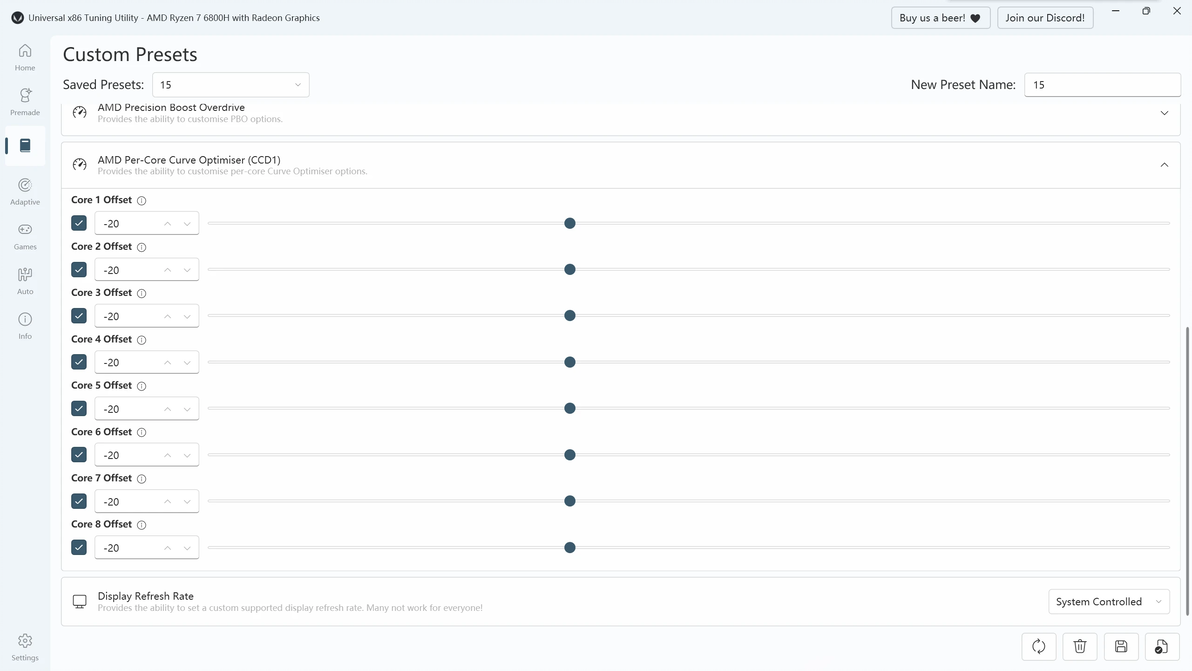1192x671 pixels.
Task: Click the delete preset trash icon
Action: pos(1079,647)
